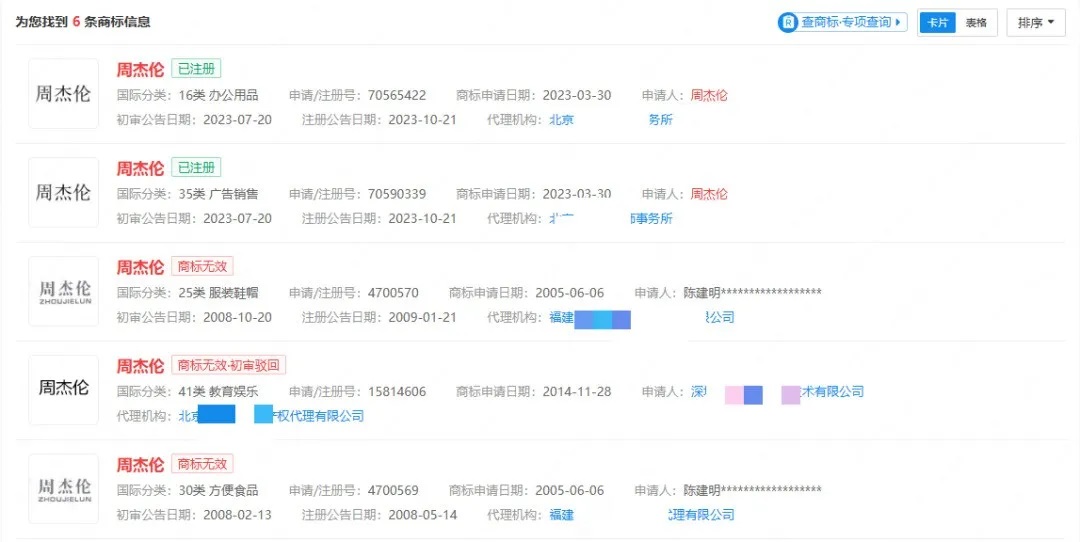Open applicant 周杰伦 on the 70590339 card
Image resolution: width=1080 pixels, height=542 pixels.
point(709,194)
